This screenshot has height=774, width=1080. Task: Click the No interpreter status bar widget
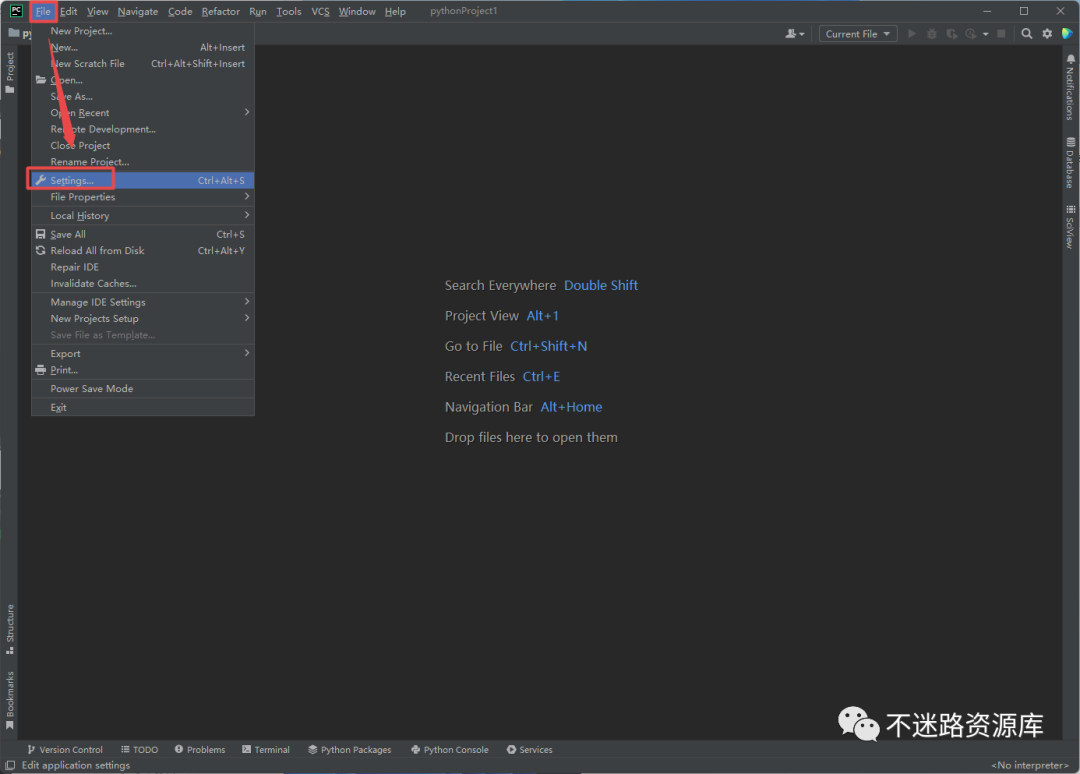1030,765
